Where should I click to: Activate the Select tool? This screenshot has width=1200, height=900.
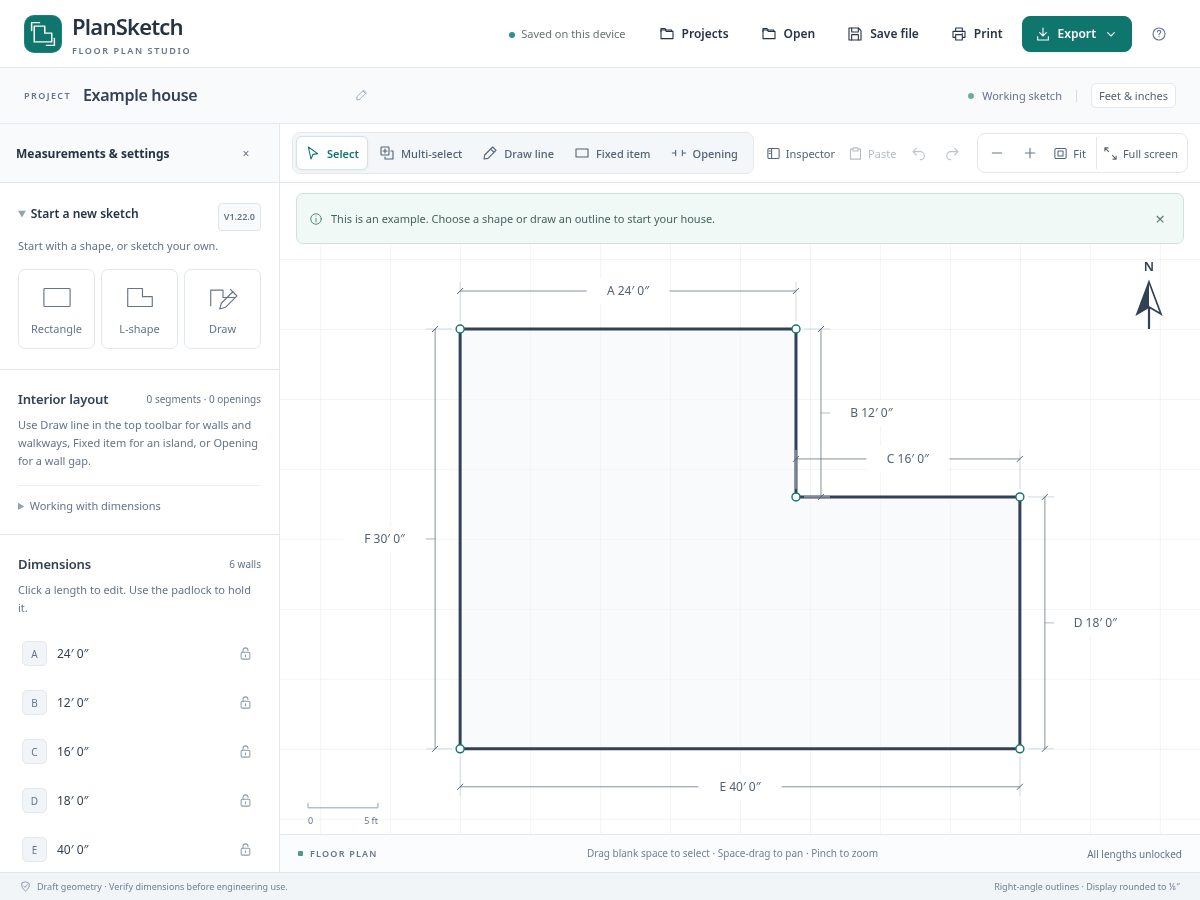(x=332, y=153)
